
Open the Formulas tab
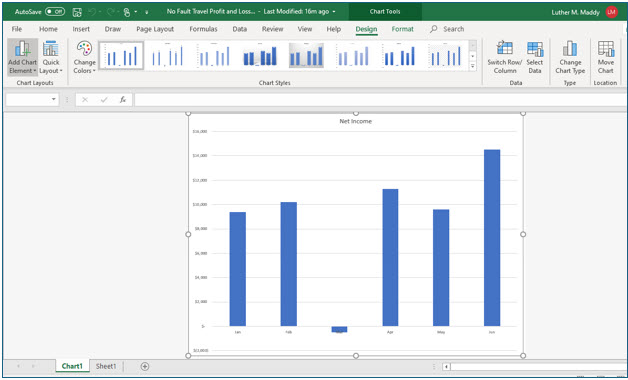tap(203, 29)
